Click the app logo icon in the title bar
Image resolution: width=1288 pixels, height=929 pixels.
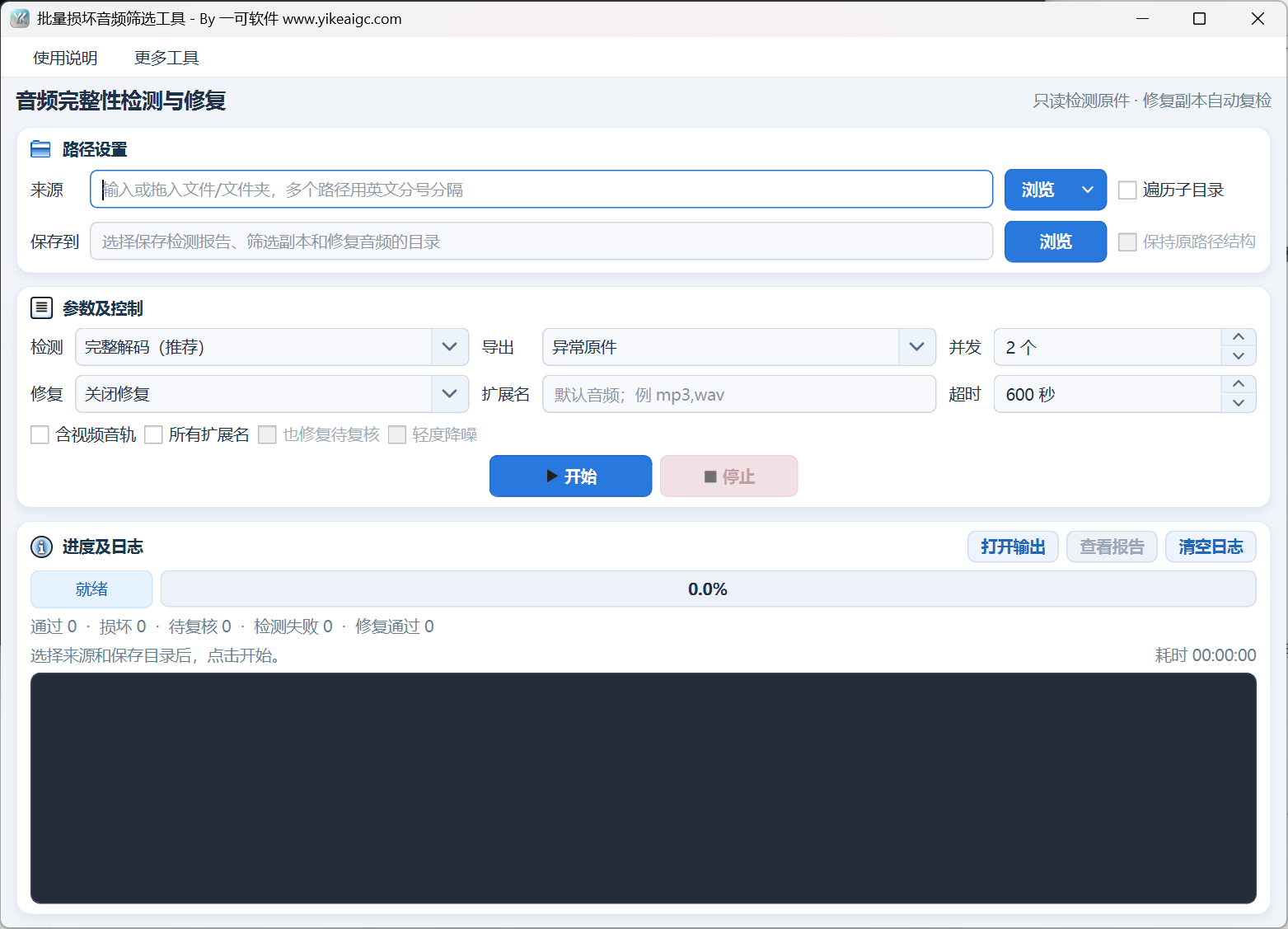[x=19, y=18]
